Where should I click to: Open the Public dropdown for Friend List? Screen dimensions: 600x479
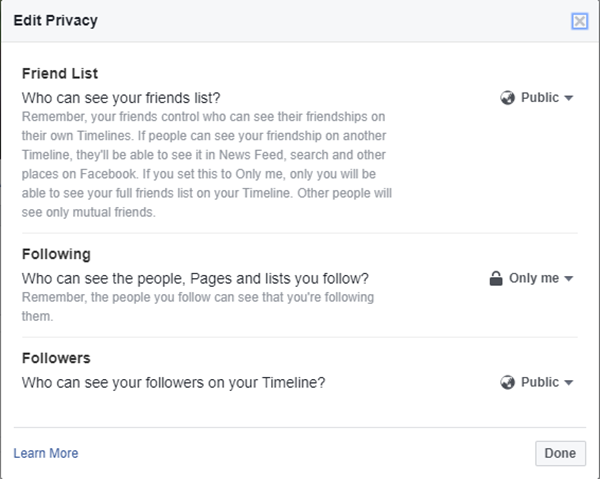click(x=537, y=98)
